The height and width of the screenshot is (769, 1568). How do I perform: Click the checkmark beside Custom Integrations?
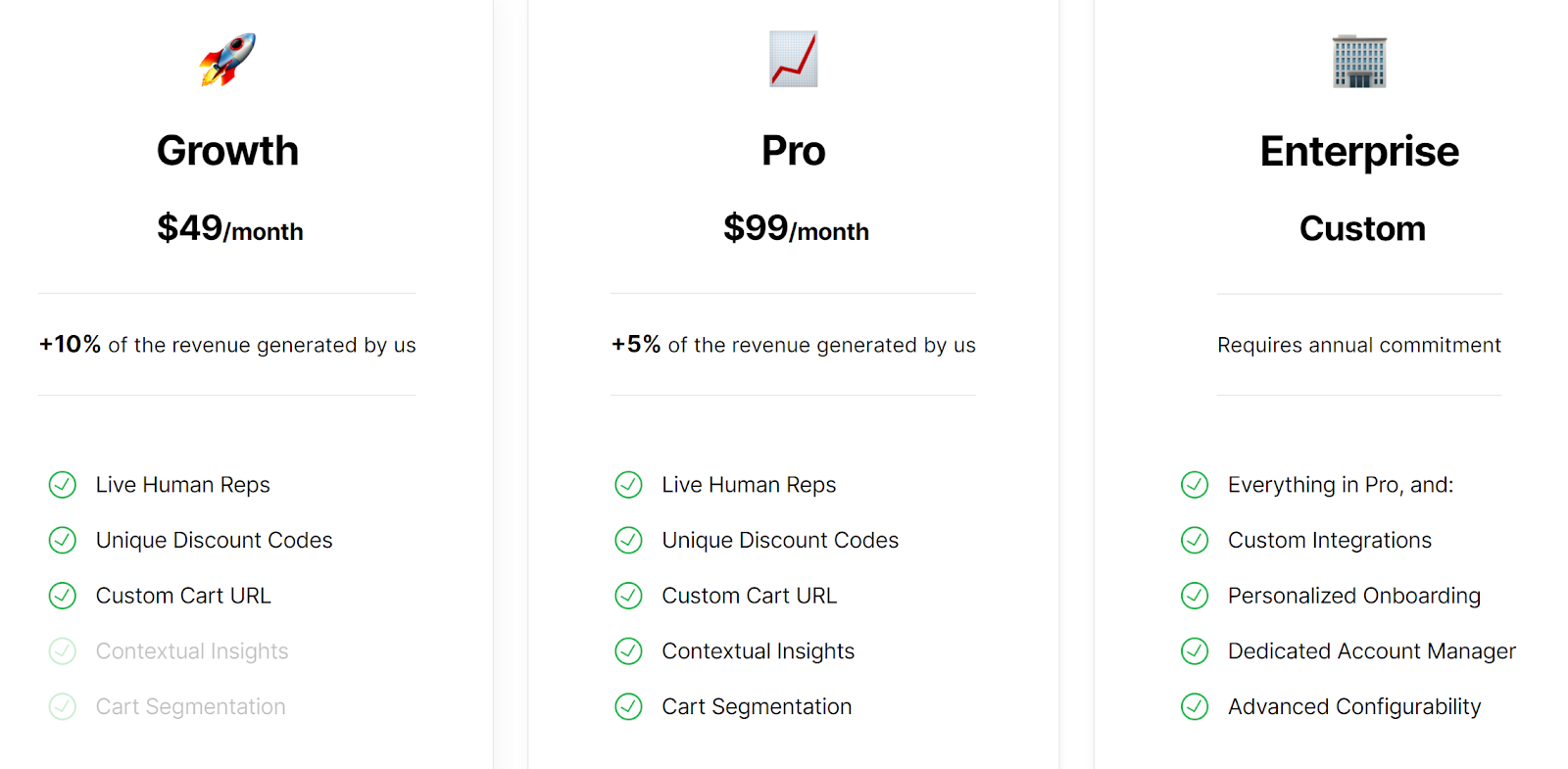click(x=1195, y=540)
